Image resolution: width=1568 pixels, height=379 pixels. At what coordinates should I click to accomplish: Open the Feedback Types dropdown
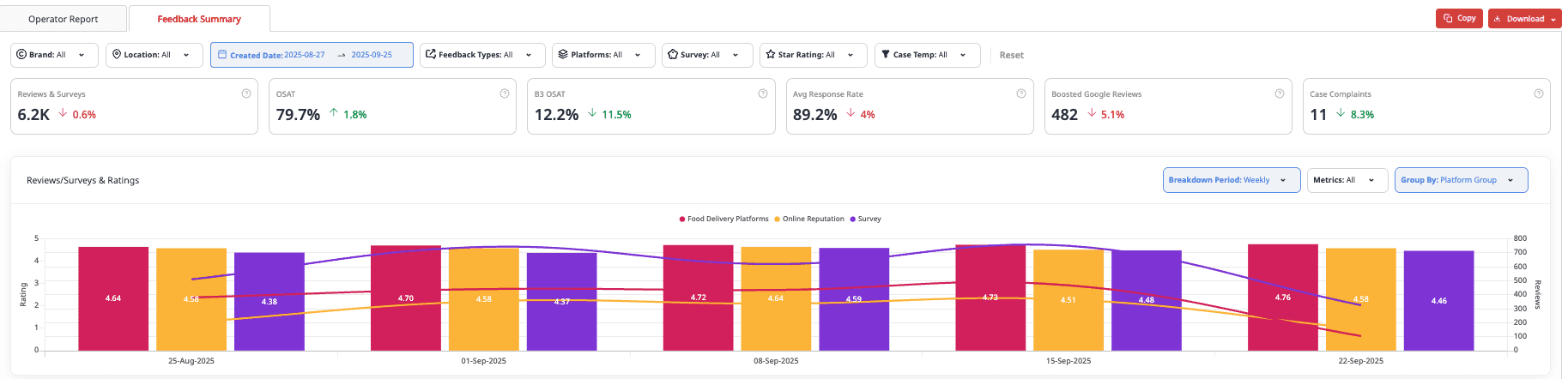pos(482,55)
